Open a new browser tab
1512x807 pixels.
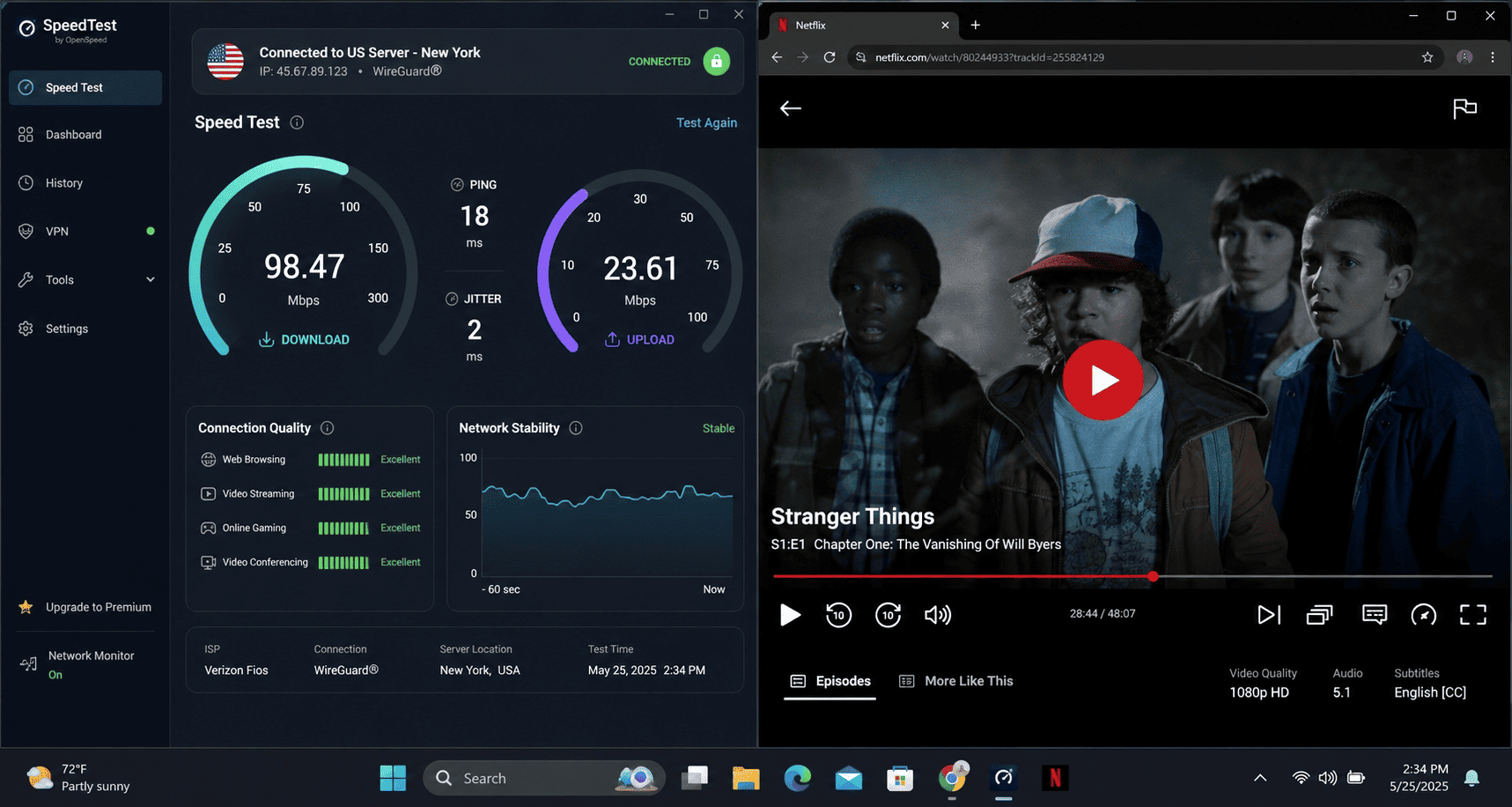[976, 26]
